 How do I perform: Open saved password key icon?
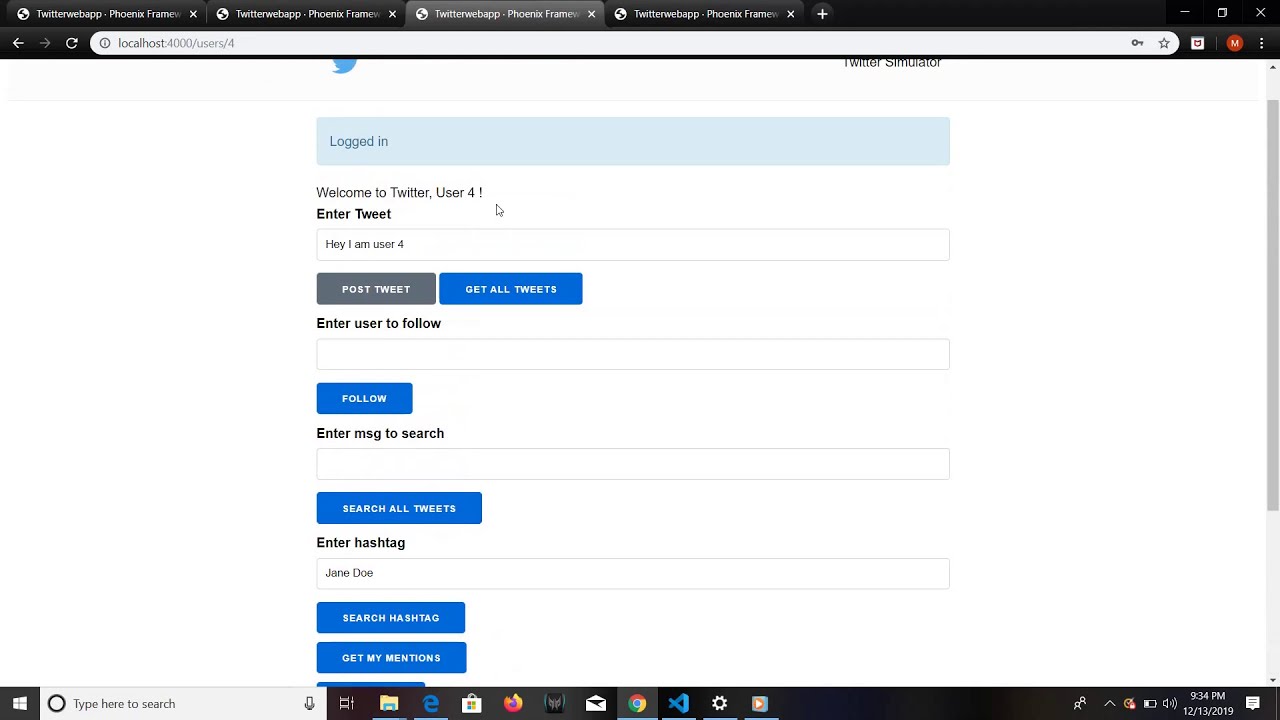click(x=1137, y=43)
